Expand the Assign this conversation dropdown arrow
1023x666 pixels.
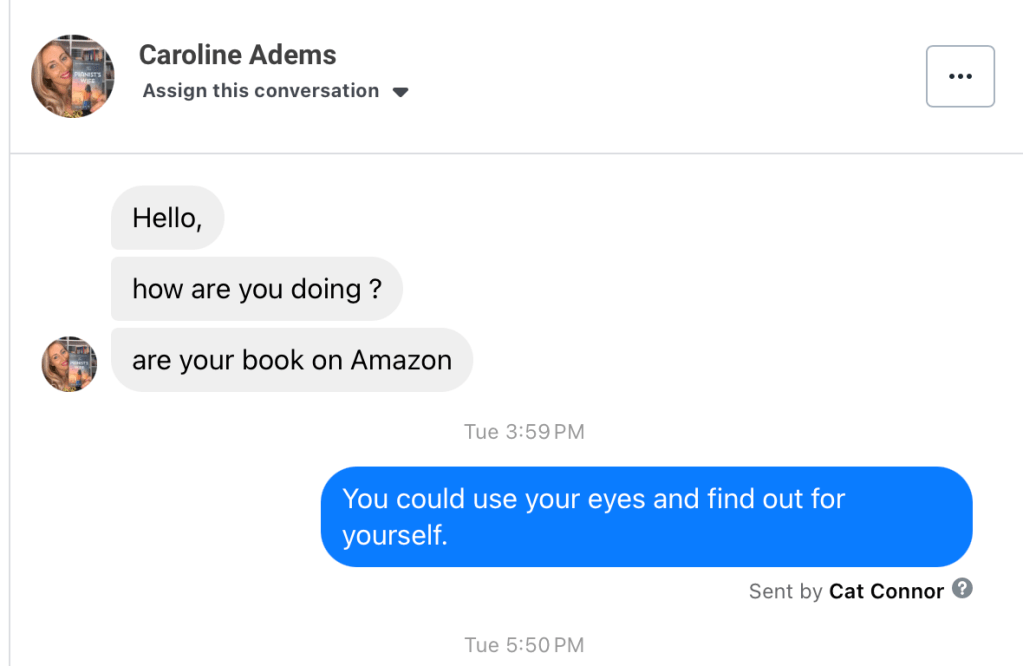(x=400, y=92)
